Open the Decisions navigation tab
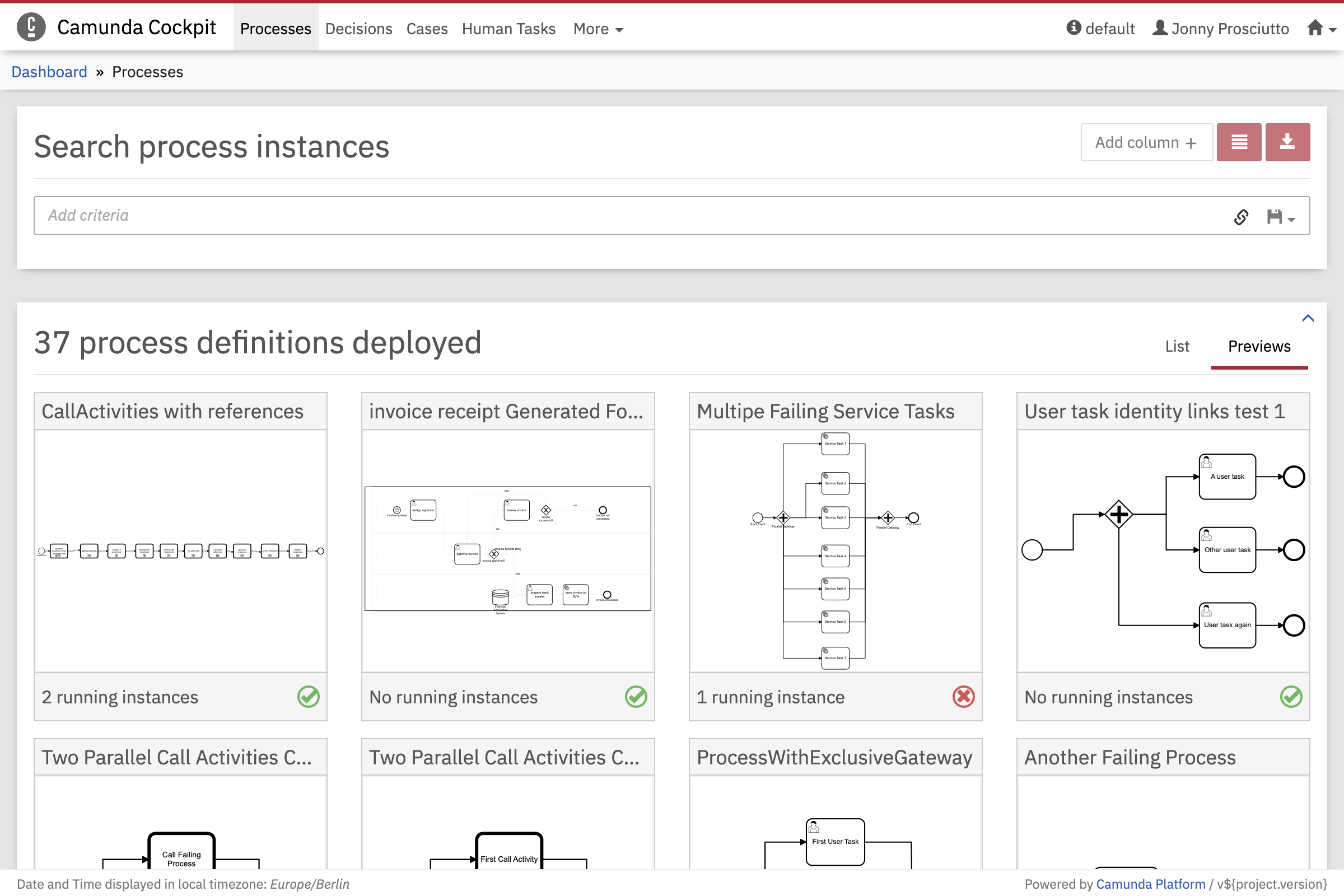This screenshot has height=896, width=1344. click(358, 28)
